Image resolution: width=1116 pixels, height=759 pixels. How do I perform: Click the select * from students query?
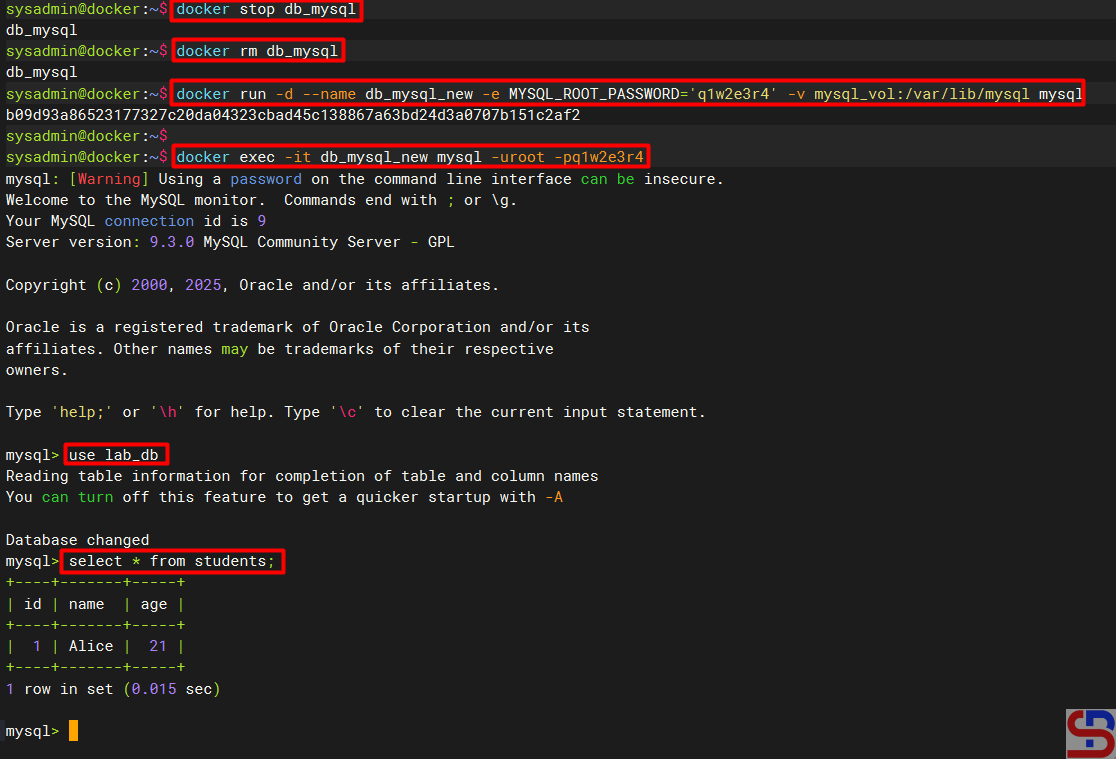coord(172,561)
